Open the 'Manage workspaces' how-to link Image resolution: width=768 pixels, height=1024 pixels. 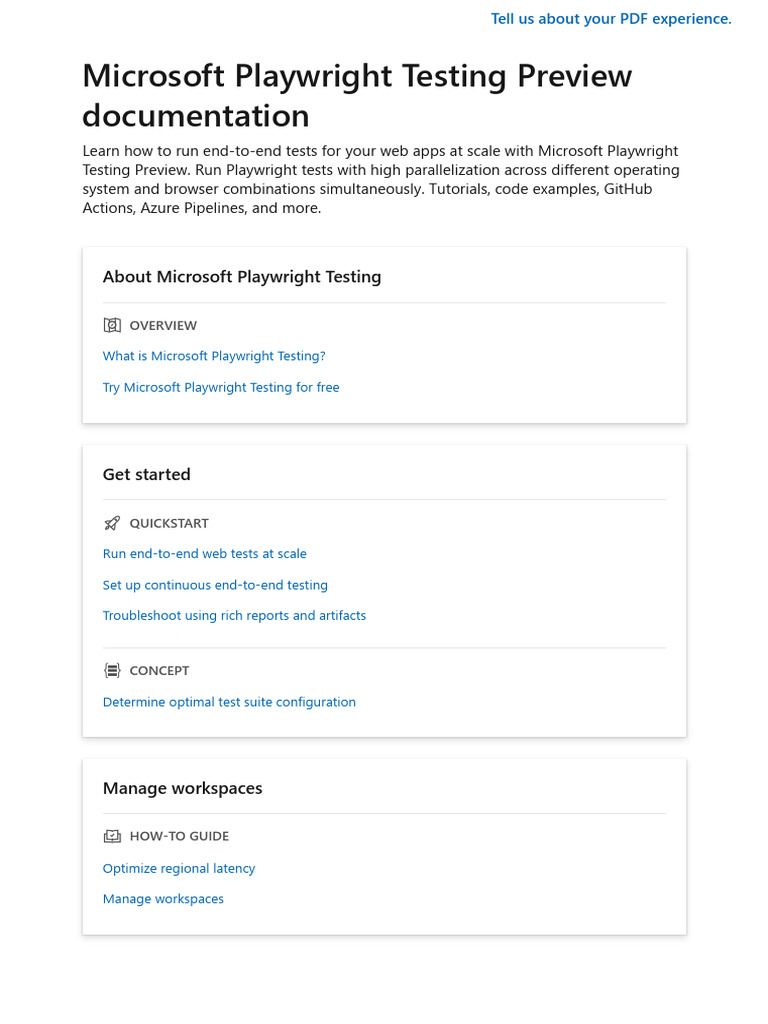pyautogui.click(x=163, y=899)
